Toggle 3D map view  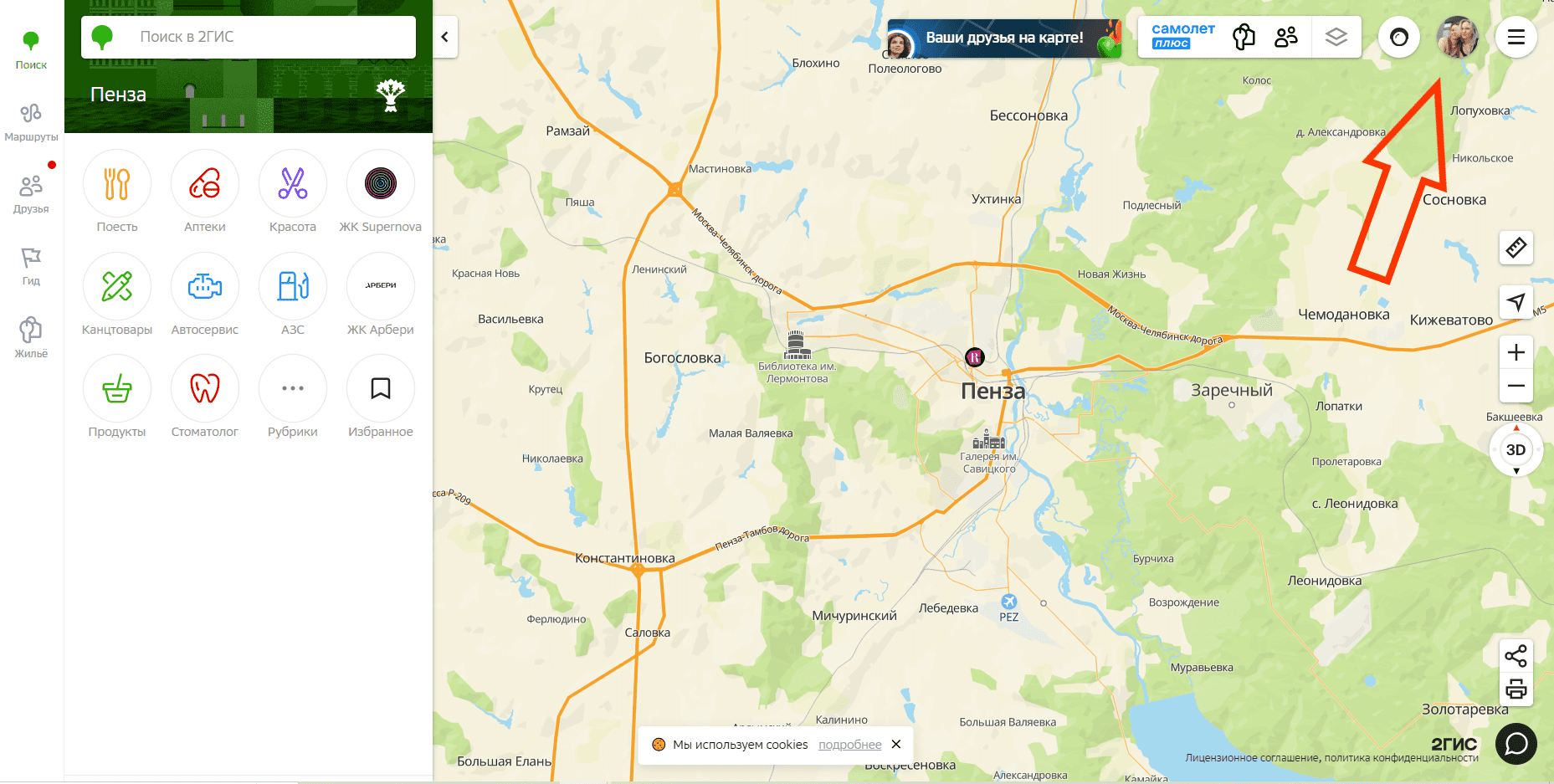coord(1516,449)
